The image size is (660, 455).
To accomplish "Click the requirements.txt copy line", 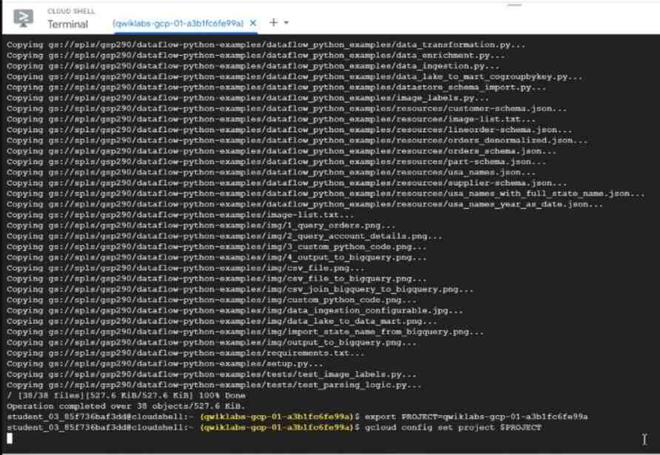I will click(186, 353).
